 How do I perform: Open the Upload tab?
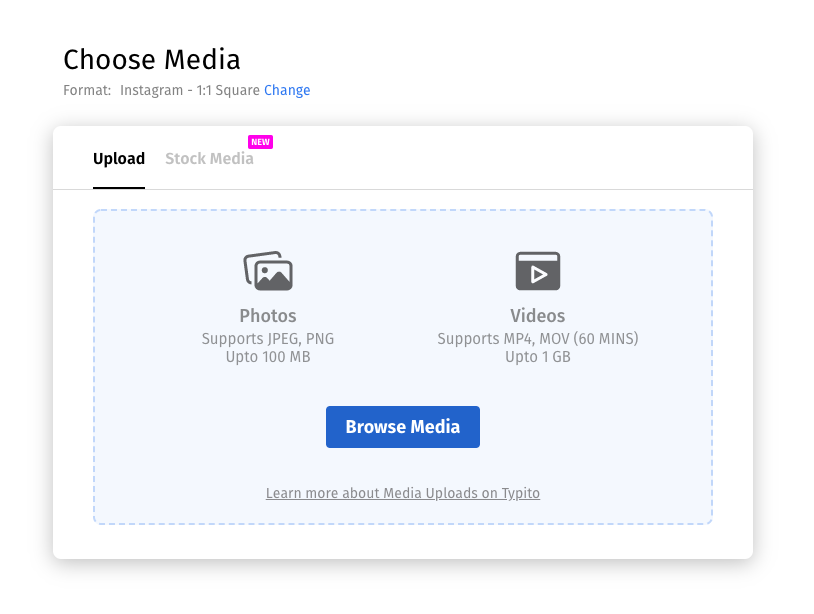click(x=119, y=159)
